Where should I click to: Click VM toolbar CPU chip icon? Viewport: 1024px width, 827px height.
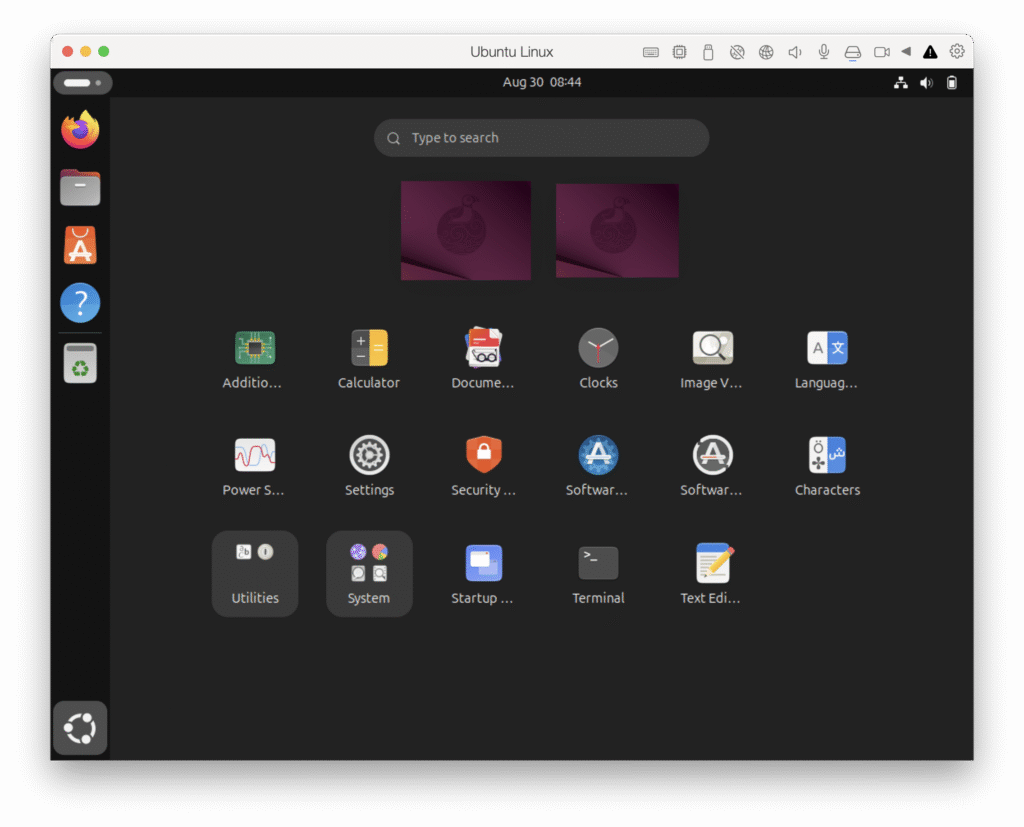tap(679, 52)
